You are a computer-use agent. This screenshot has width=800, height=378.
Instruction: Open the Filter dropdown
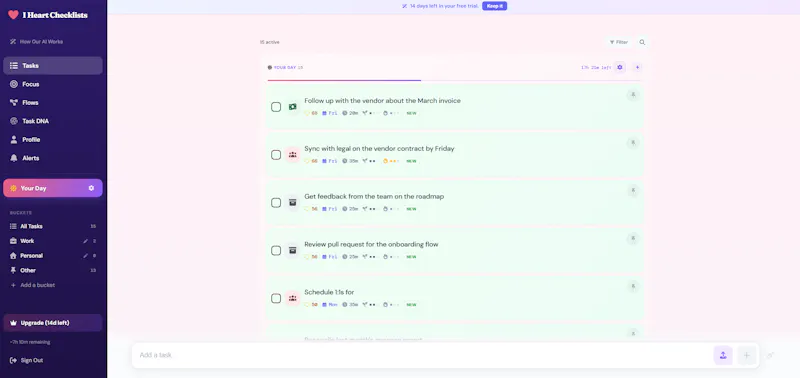tap(618, 42)
